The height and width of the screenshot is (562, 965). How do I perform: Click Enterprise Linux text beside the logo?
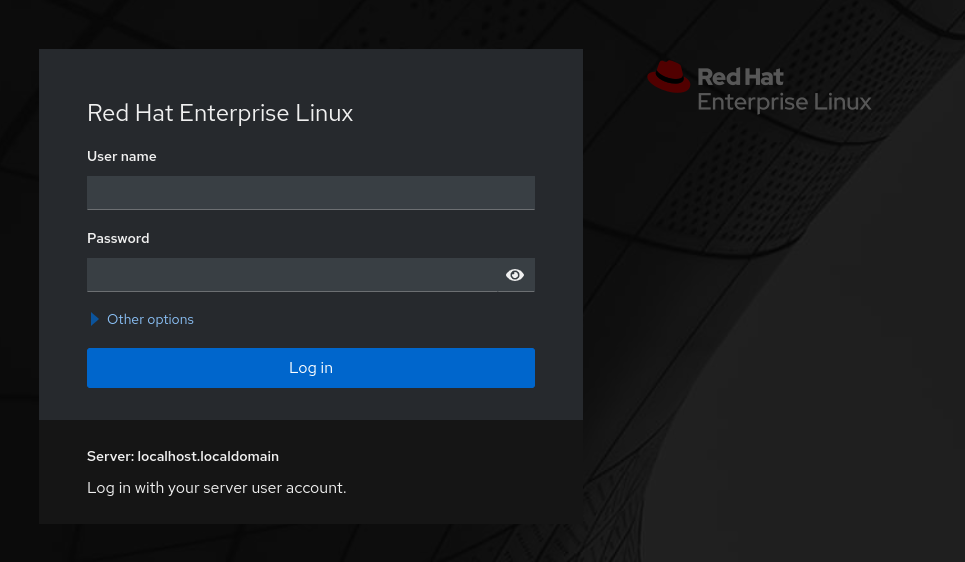784,102
